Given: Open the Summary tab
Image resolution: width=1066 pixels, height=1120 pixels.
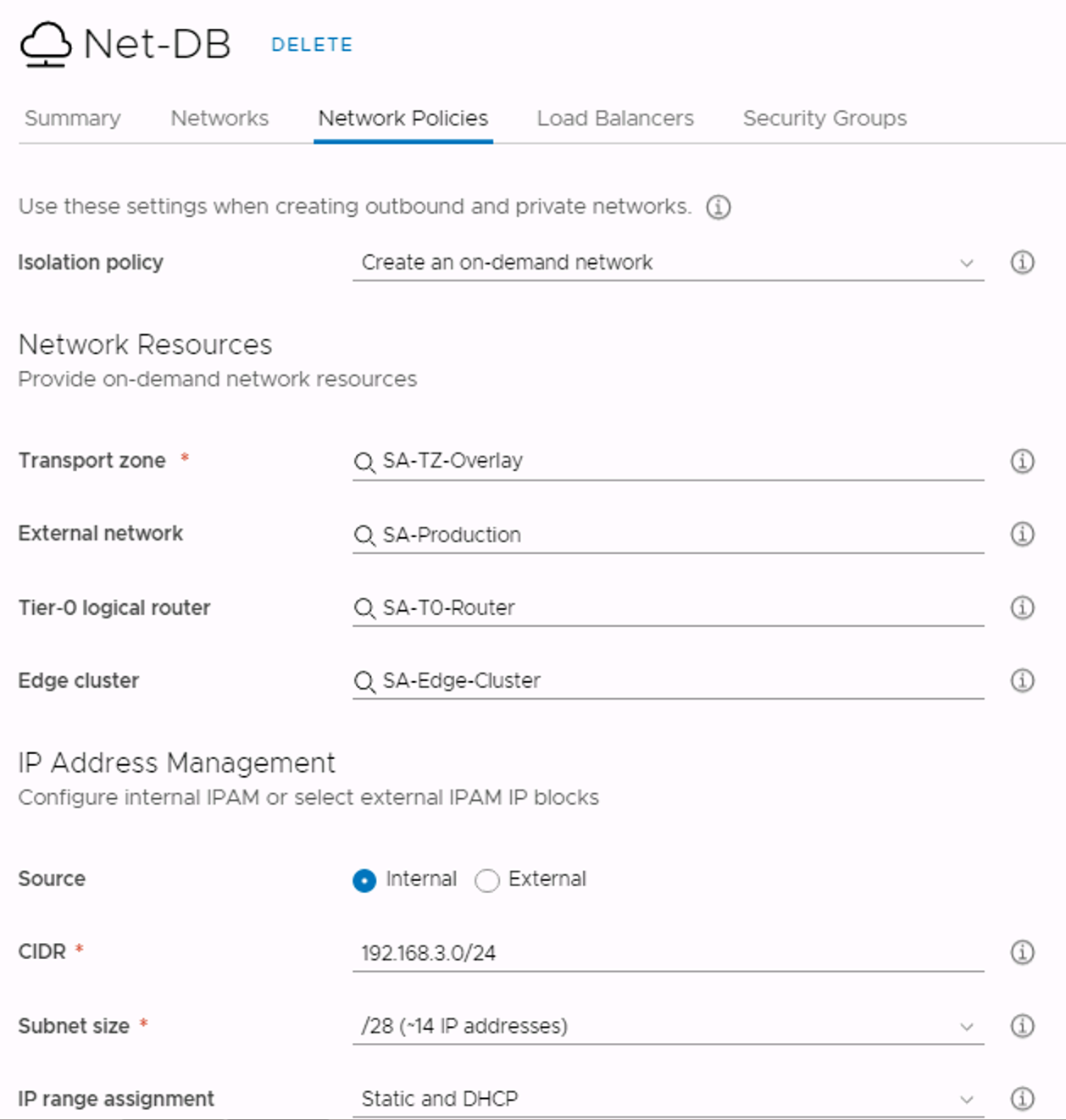Looking at the screenshot, I should (73, 118).
